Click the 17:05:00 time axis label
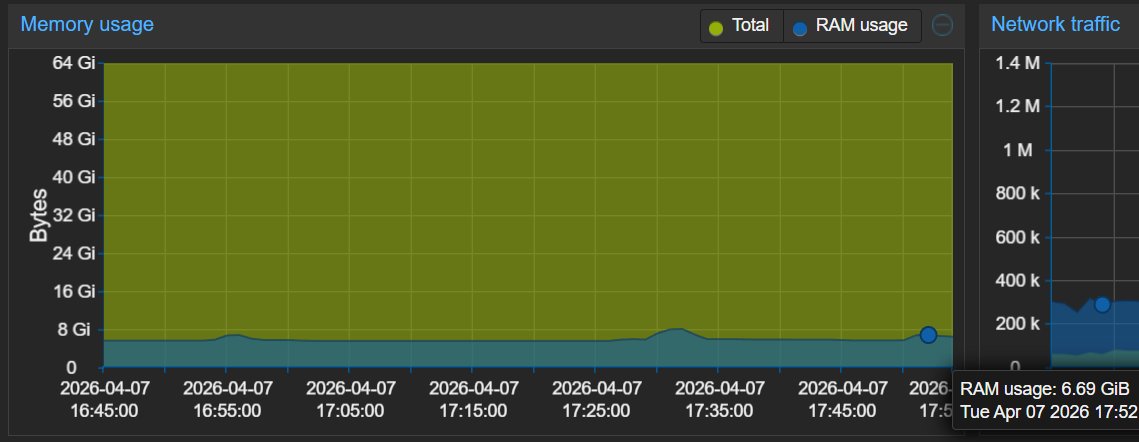This screenshot has width=1139, height=442. [350, 399]
